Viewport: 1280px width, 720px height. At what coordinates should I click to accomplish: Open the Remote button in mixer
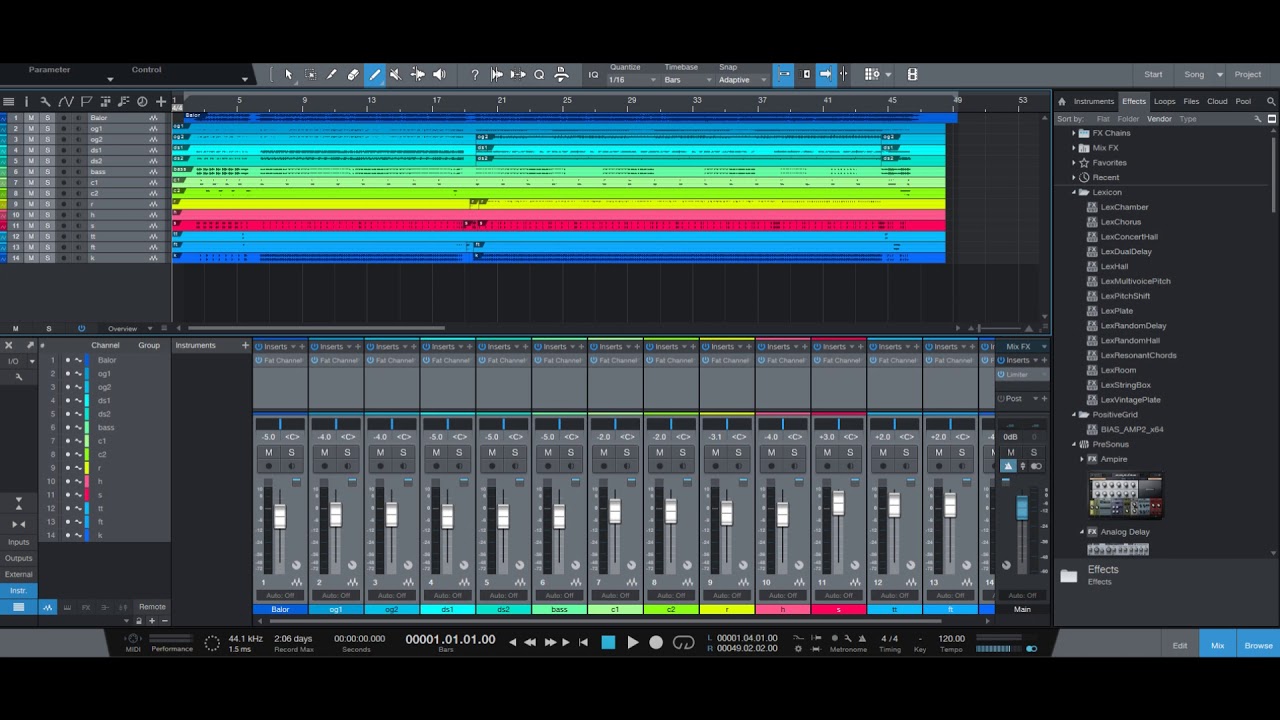(152, 607)
